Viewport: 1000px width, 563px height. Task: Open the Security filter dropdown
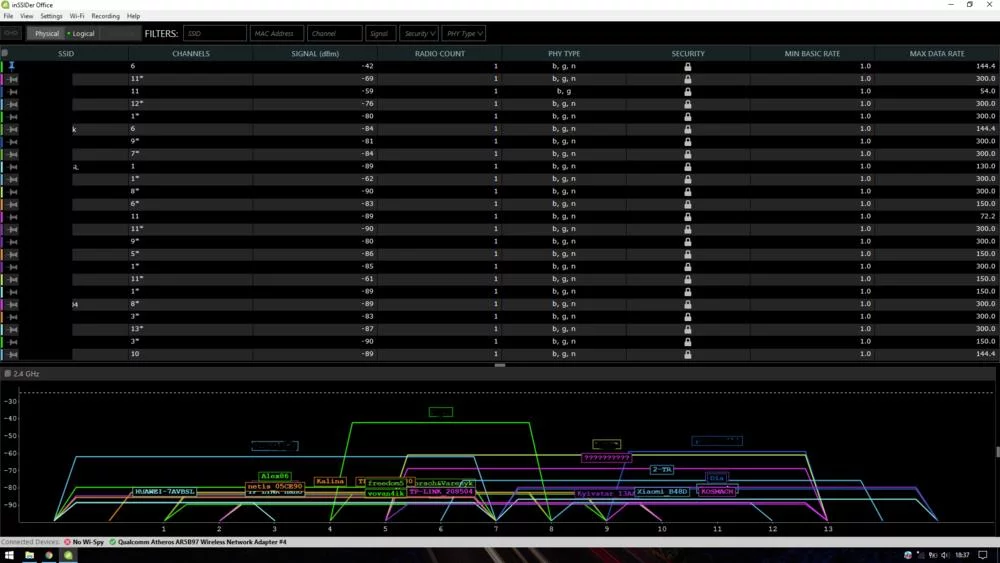pyautogui.click(x=419, y=33)
